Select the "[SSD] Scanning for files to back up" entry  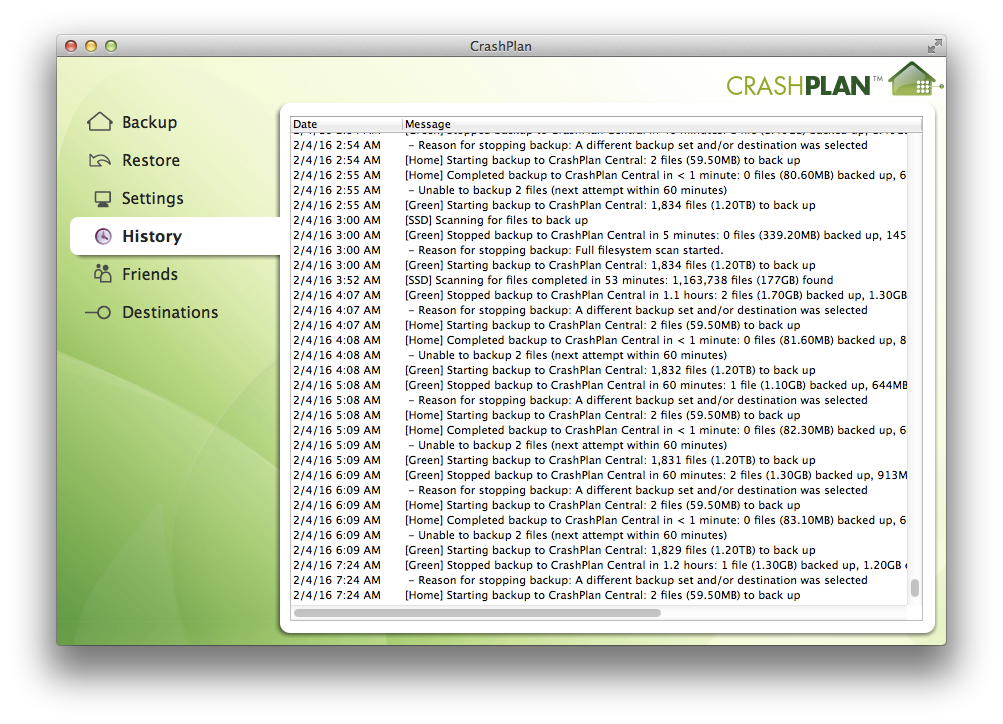(x=599, y=220)
